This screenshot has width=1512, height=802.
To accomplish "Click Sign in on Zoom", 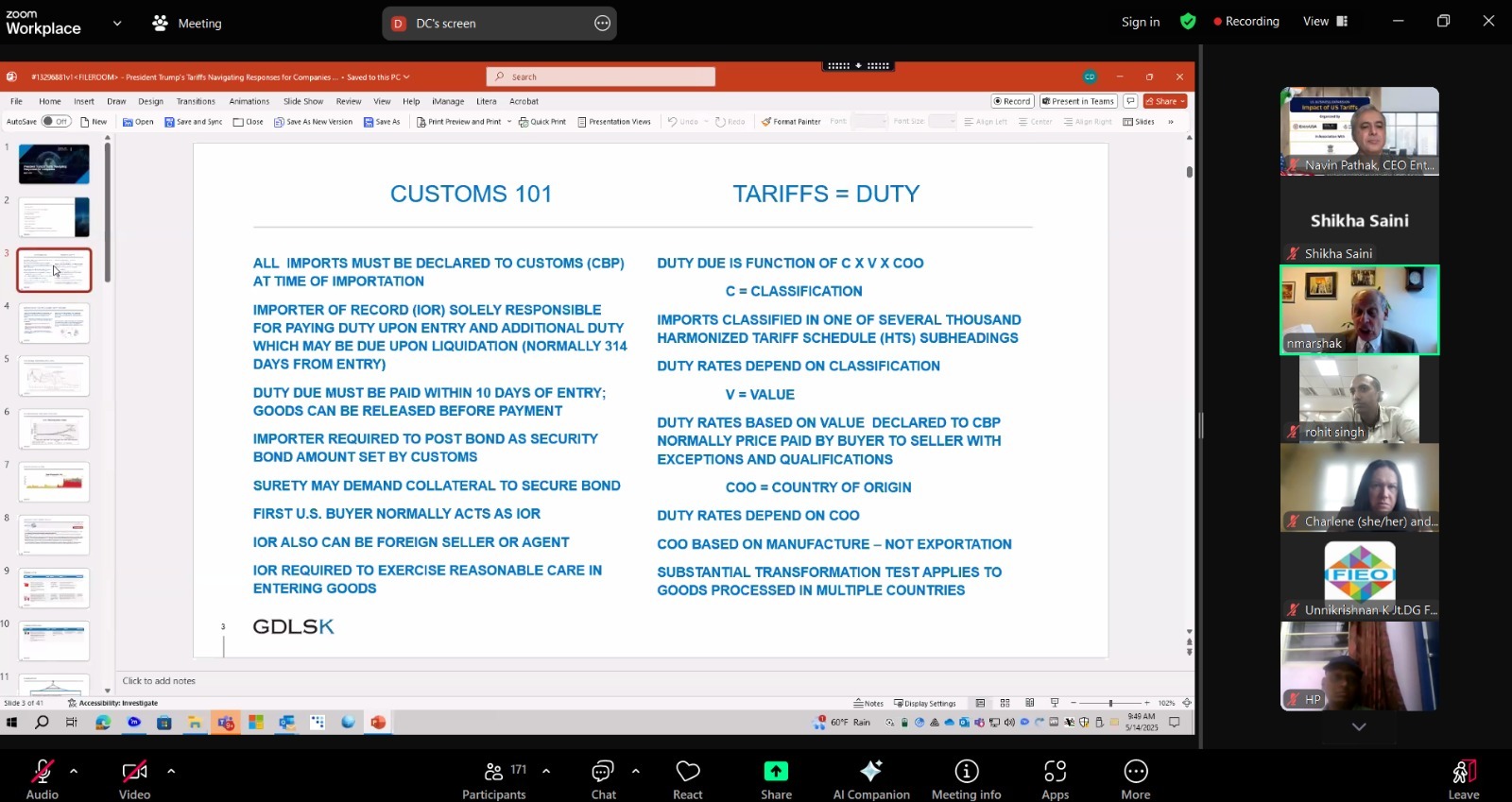I will [1141, 22].
